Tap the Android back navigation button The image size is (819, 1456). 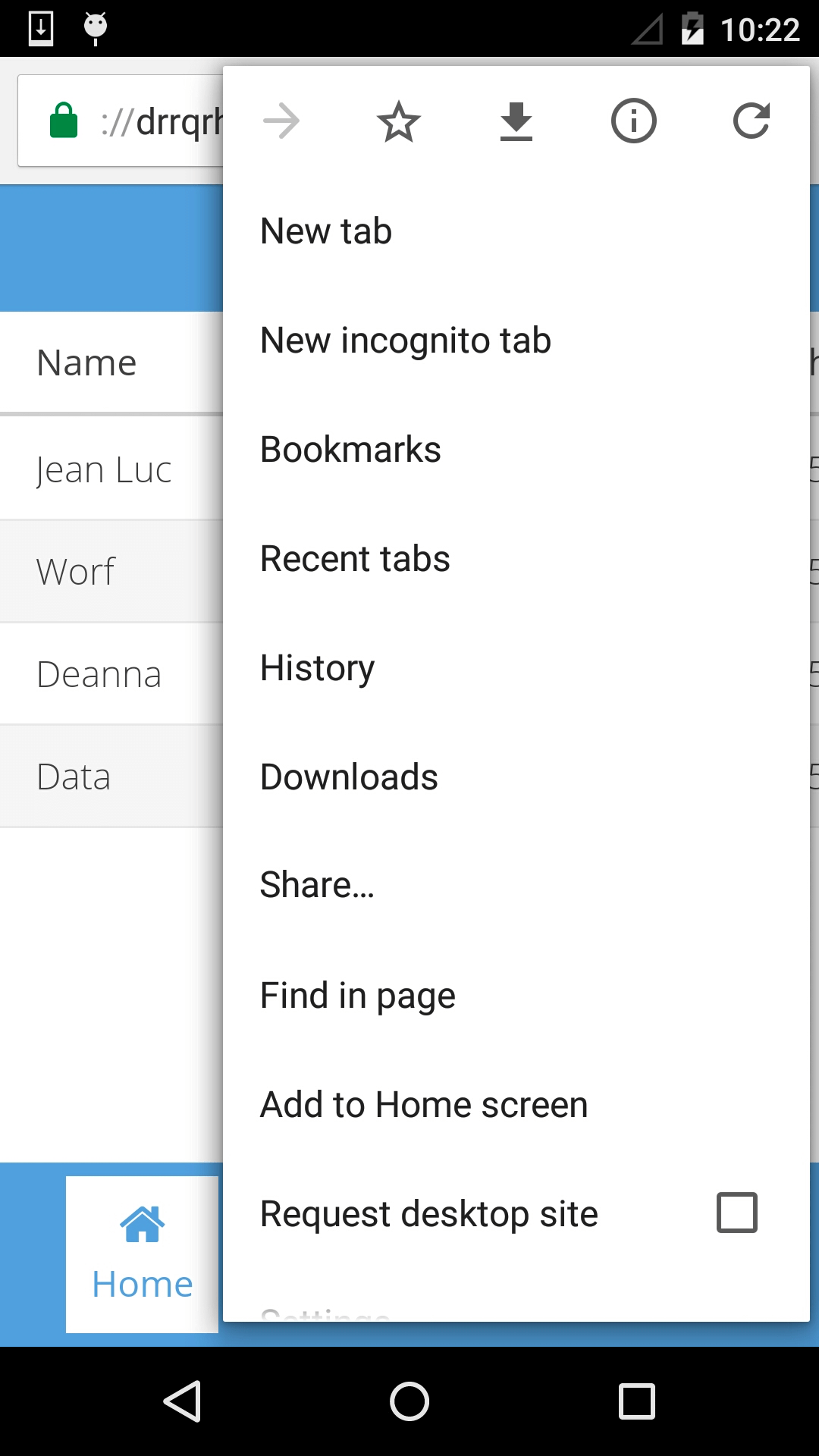pyautogui.click(x=183, y=1401)
